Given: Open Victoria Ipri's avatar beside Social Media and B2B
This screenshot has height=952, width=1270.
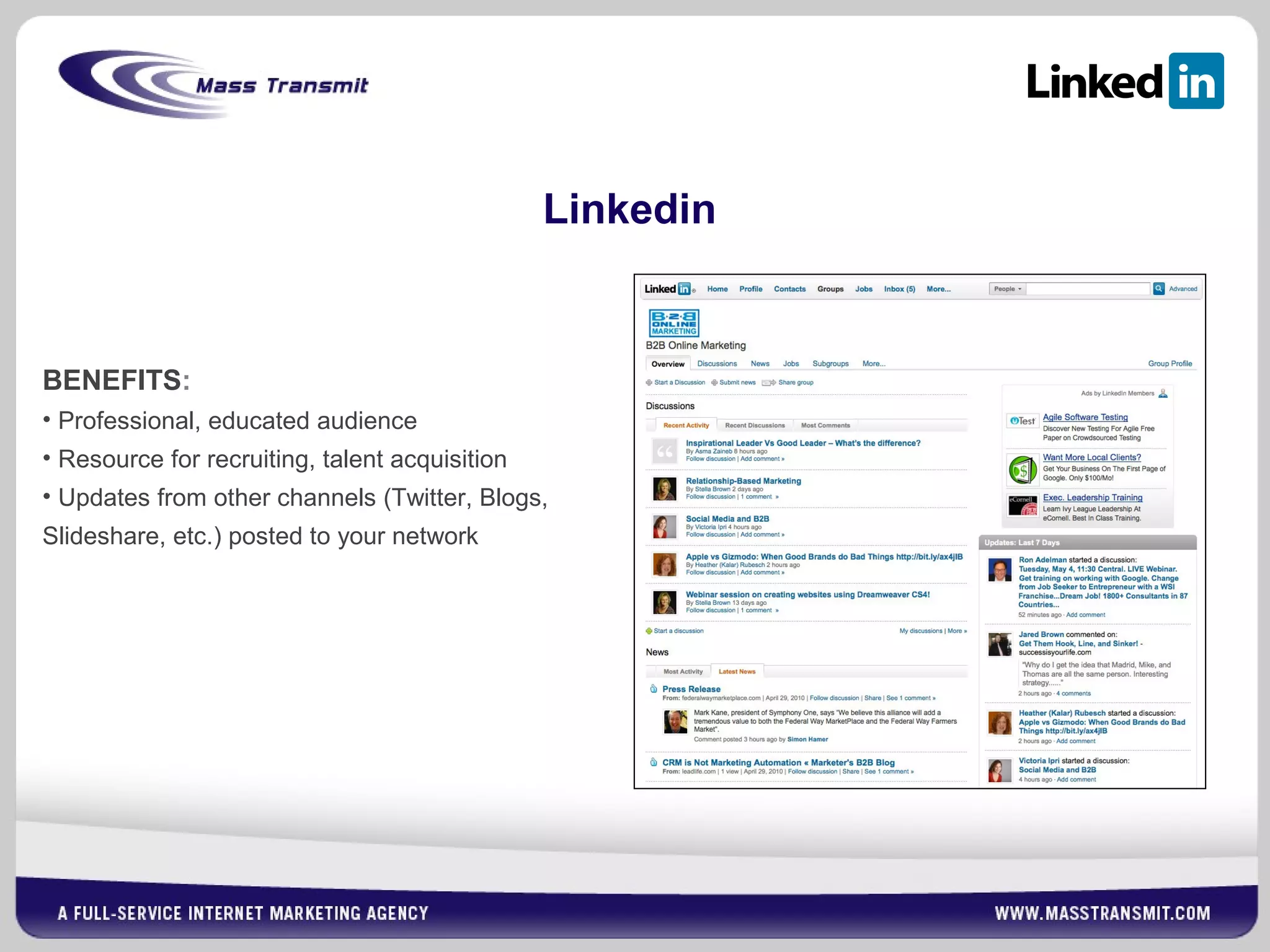Looking at the screenshot, I should click(664, 527).
